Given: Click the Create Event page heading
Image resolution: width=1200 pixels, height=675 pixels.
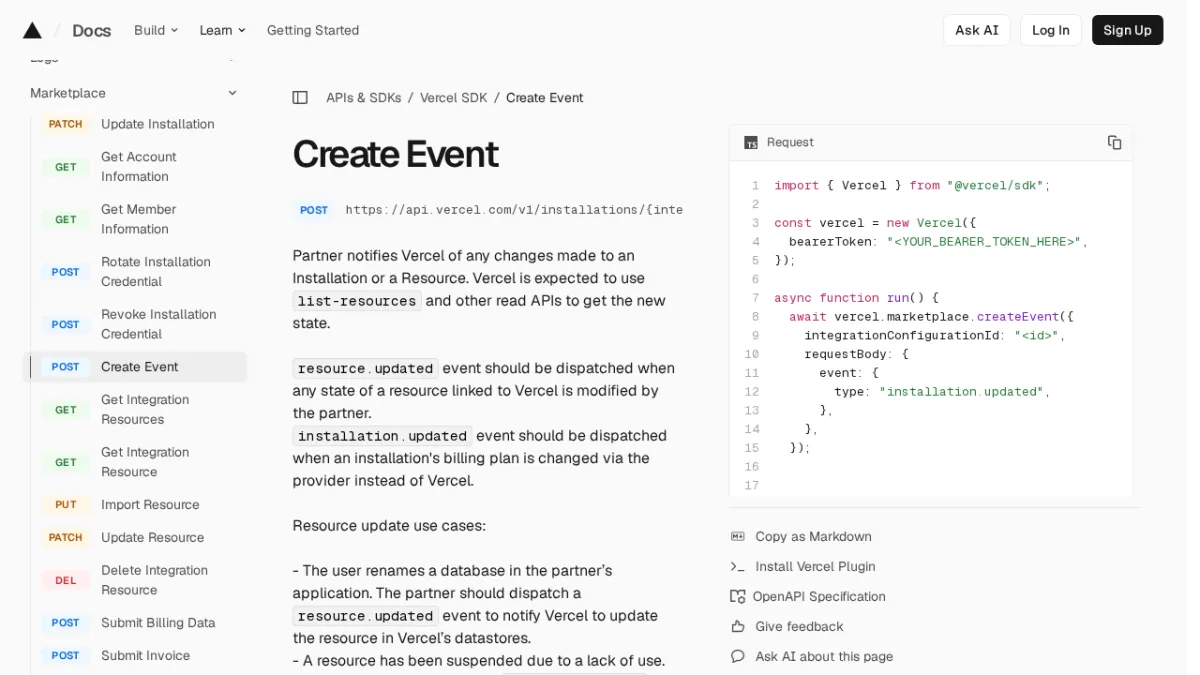Looking at the screenshot, I should coord(395,154).
